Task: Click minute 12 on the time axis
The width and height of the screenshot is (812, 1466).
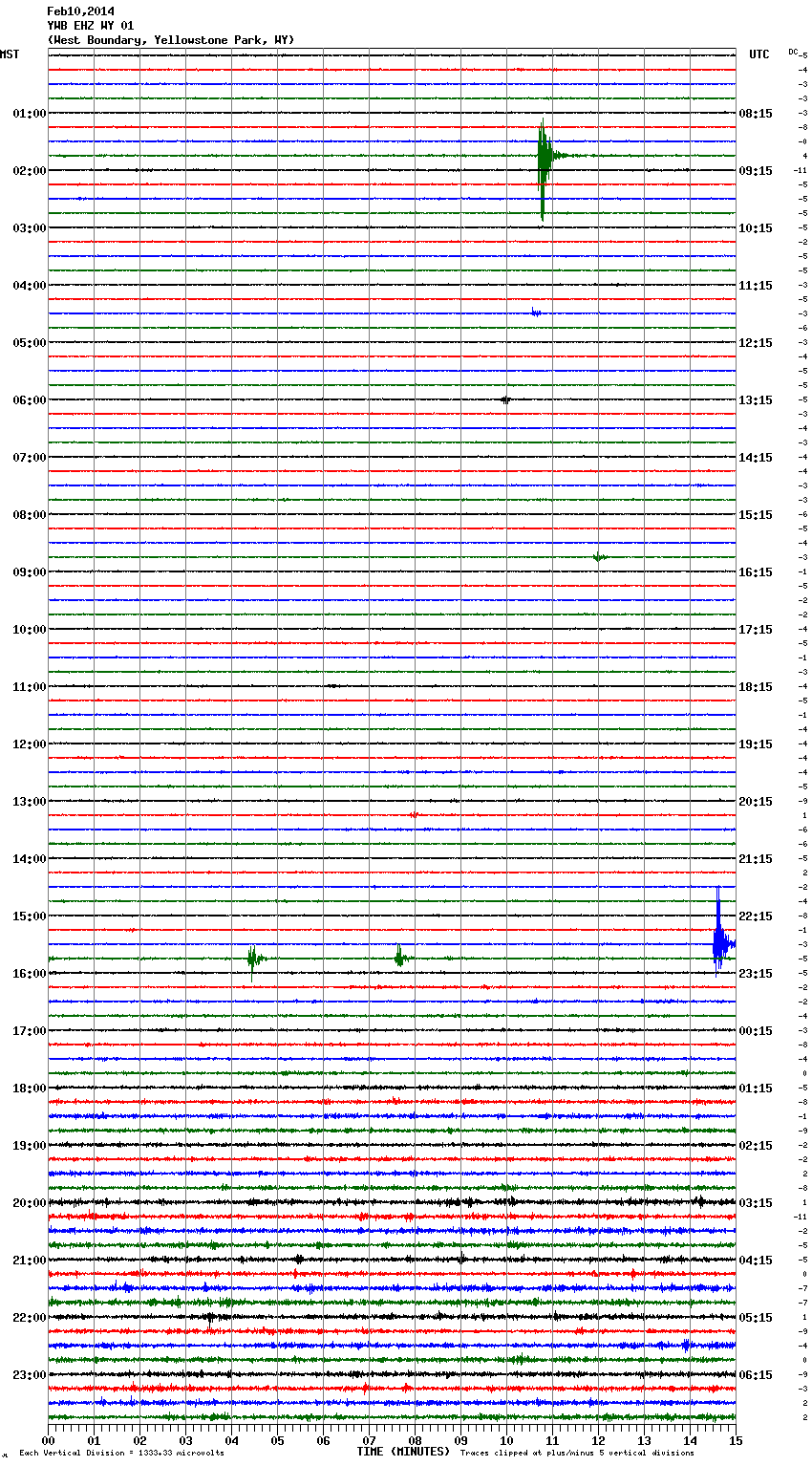Action: [x=598, y=1440]
